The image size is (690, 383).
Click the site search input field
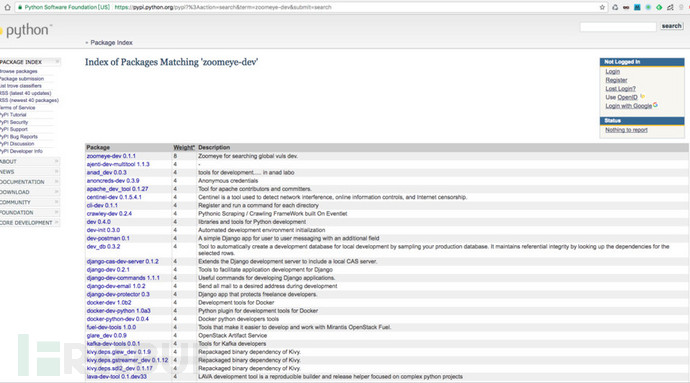coord(618,27)
